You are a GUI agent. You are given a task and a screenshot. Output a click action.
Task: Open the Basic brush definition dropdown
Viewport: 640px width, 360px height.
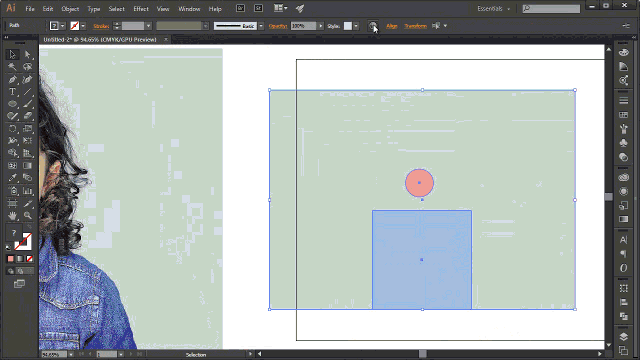(x=261, y=26)
